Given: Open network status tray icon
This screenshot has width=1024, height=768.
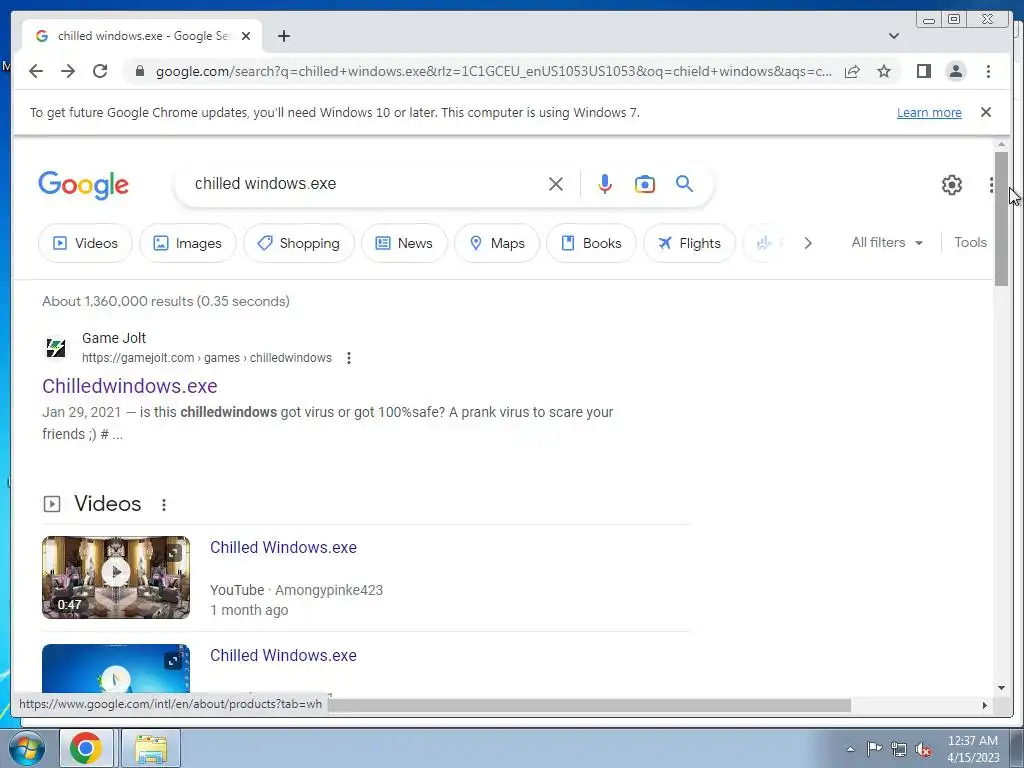Looking at the screenshot, I should 899,749.
